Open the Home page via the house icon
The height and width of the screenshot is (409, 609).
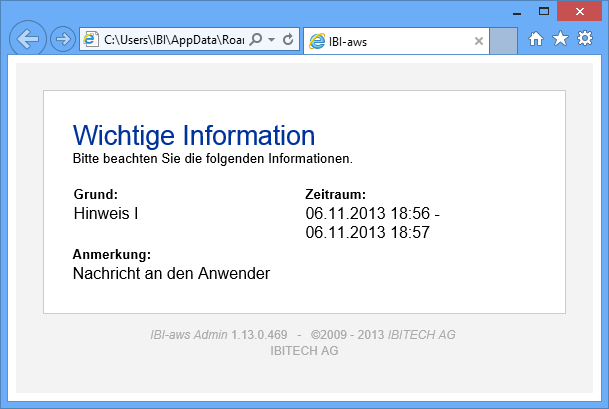(536, 39)
